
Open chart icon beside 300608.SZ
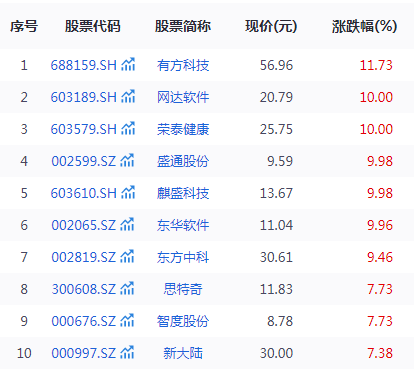click(127, 288)
